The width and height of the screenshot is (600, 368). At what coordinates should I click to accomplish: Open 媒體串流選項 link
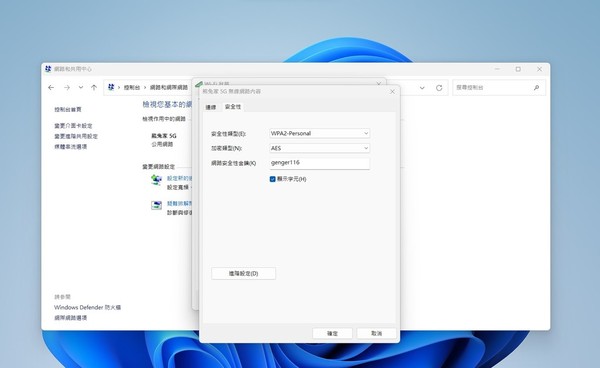[x=70, y=147]
